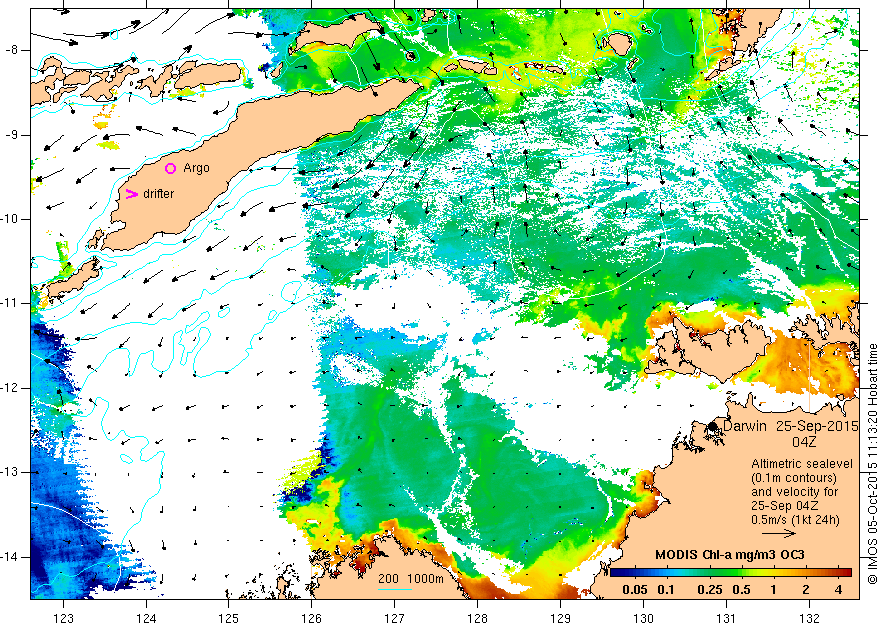Click the magenta Argo circle marker
Screen dimensions: 880x630
coord(171,168)
